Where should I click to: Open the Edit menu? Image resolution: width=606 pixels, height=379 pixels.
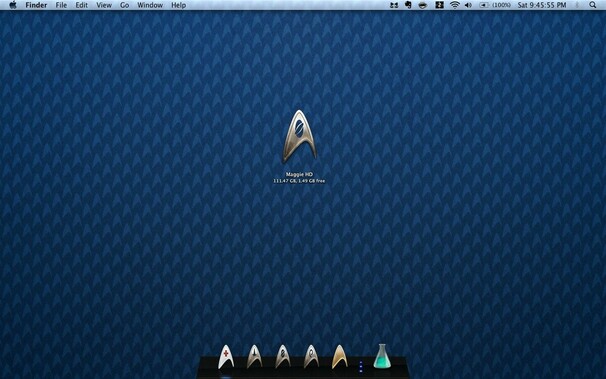click(x=82, y=5)
